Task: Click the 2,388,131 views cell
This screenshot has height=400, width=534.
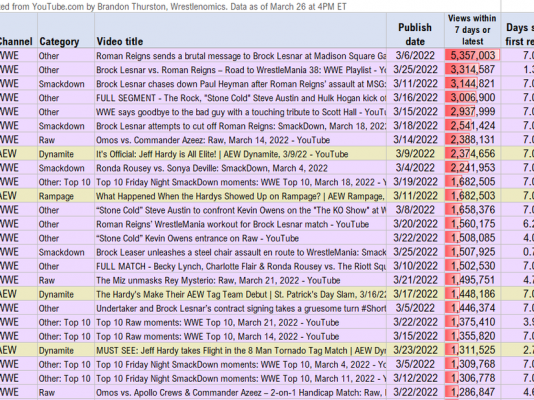Action: [x=472, y=140]
